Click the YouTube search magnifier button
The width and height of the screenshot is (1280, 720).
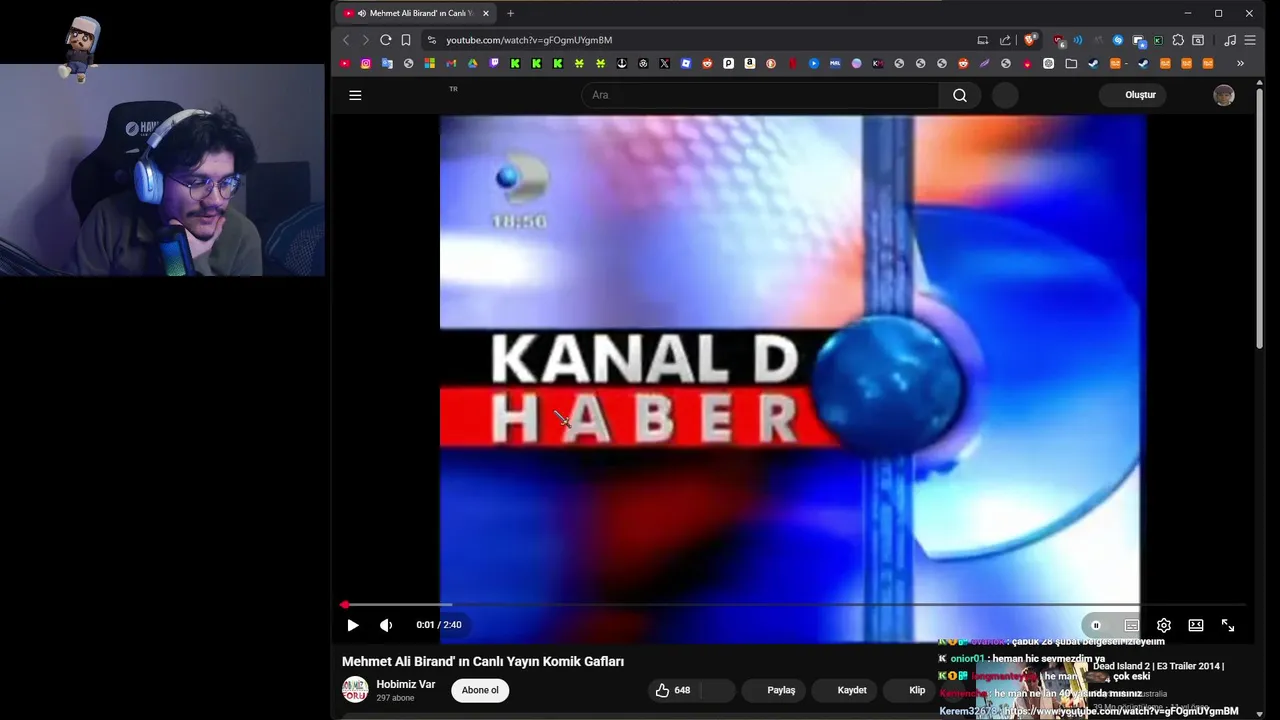pos(960,95)
